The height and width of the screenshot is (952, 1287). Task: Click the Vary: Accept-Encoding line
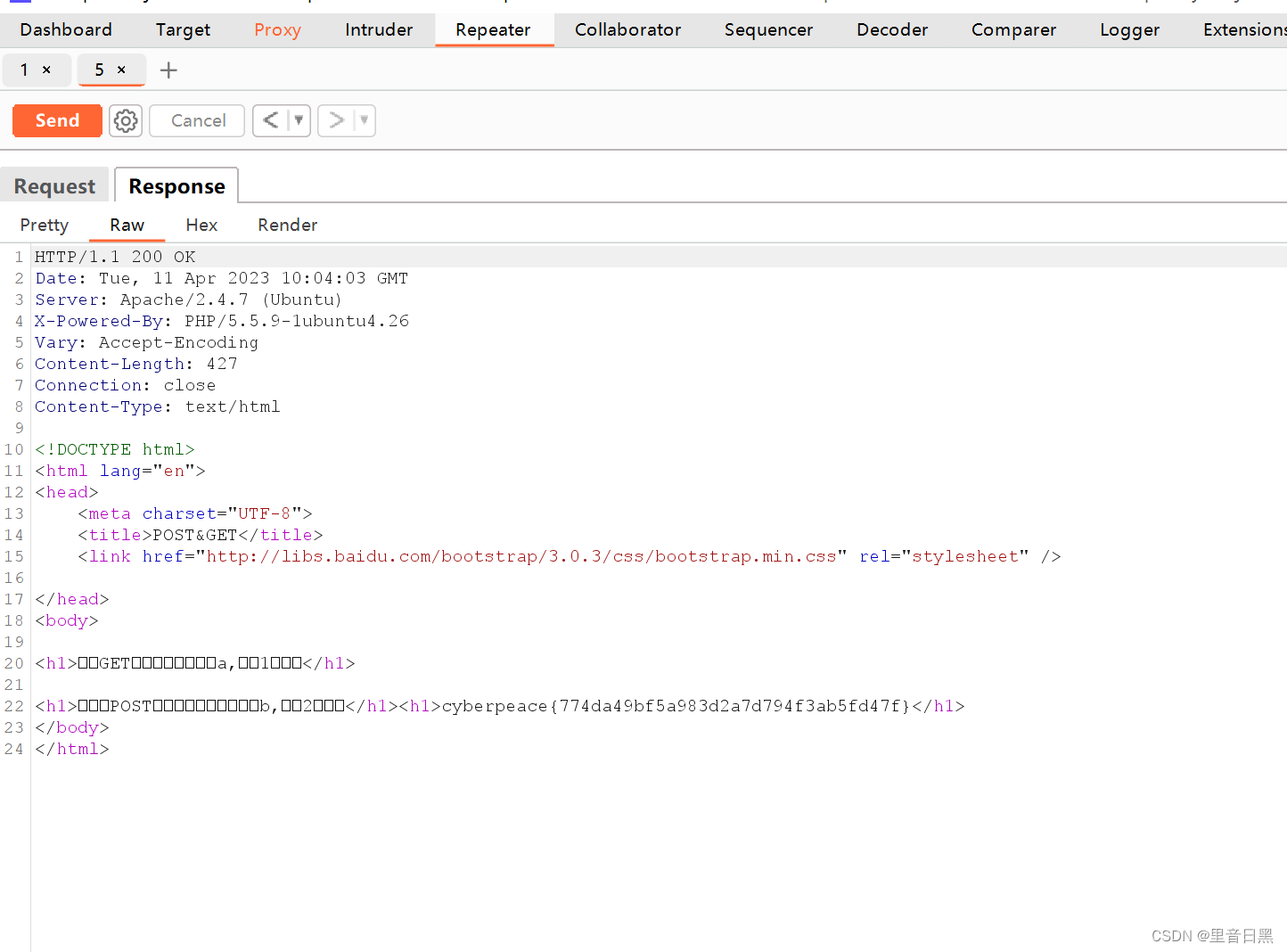click(146, 342)
